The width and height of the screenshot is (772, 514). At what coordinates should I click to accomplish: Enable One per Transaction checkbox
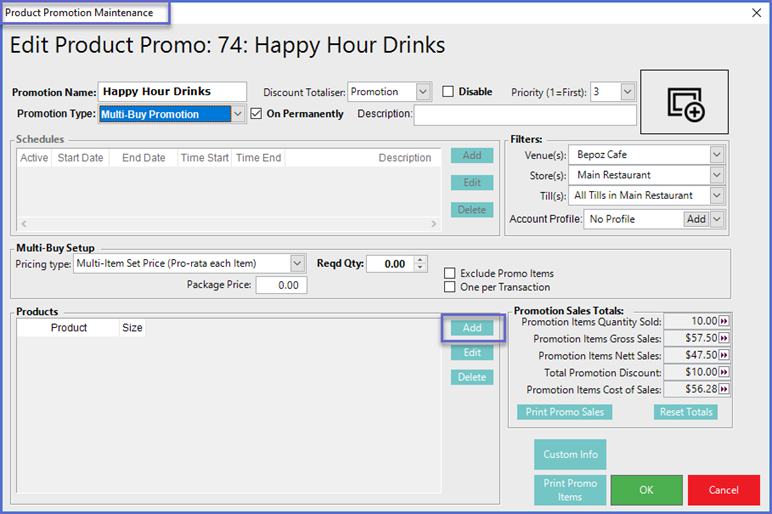coord(450,287)
